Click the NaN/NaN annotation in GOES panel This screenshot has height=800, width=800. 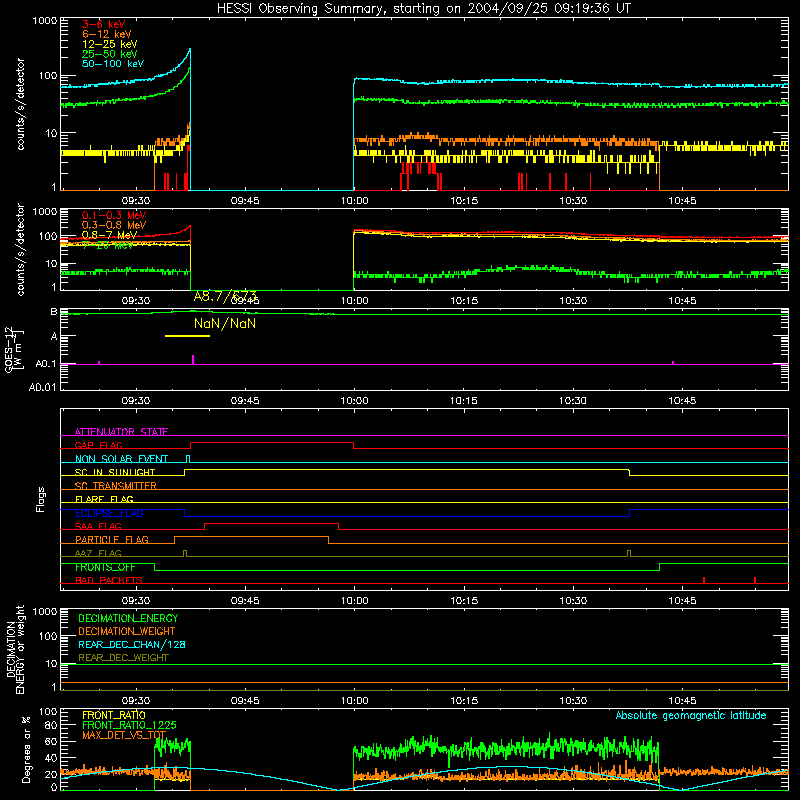point(225,323)
